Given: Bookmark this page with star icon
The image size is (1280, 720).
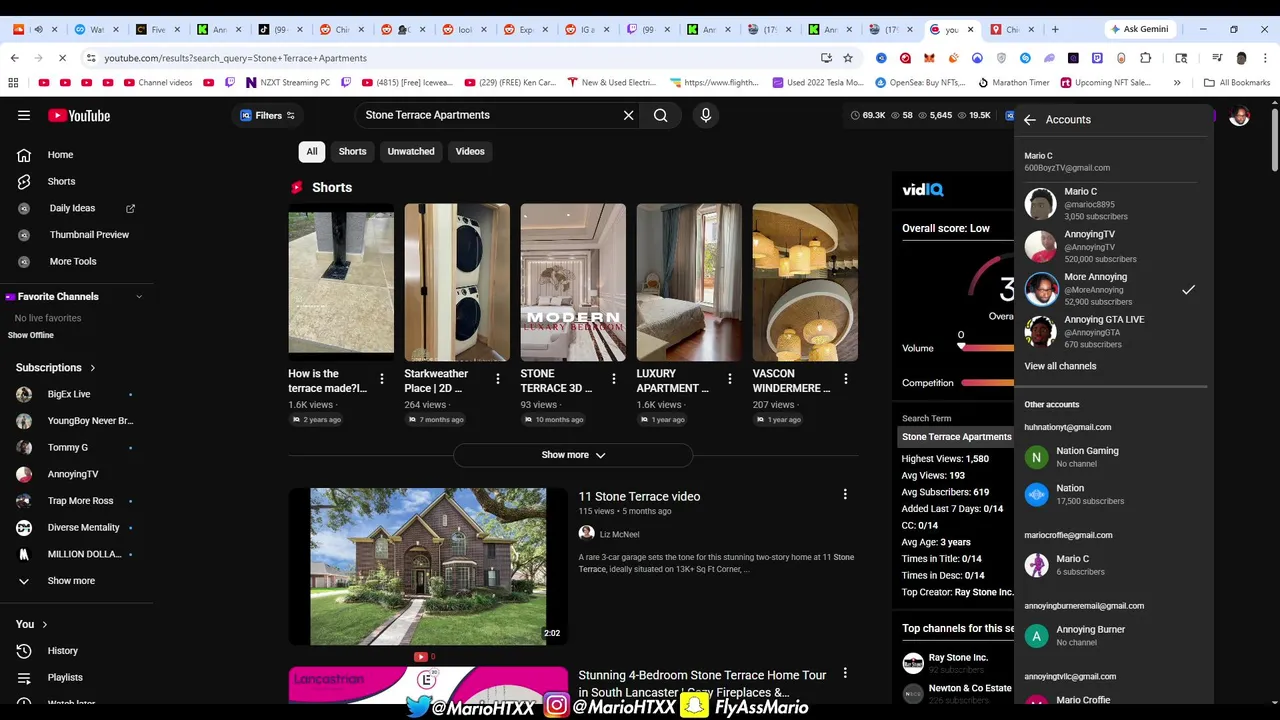Looking at the screenshot, I should 848,58.
